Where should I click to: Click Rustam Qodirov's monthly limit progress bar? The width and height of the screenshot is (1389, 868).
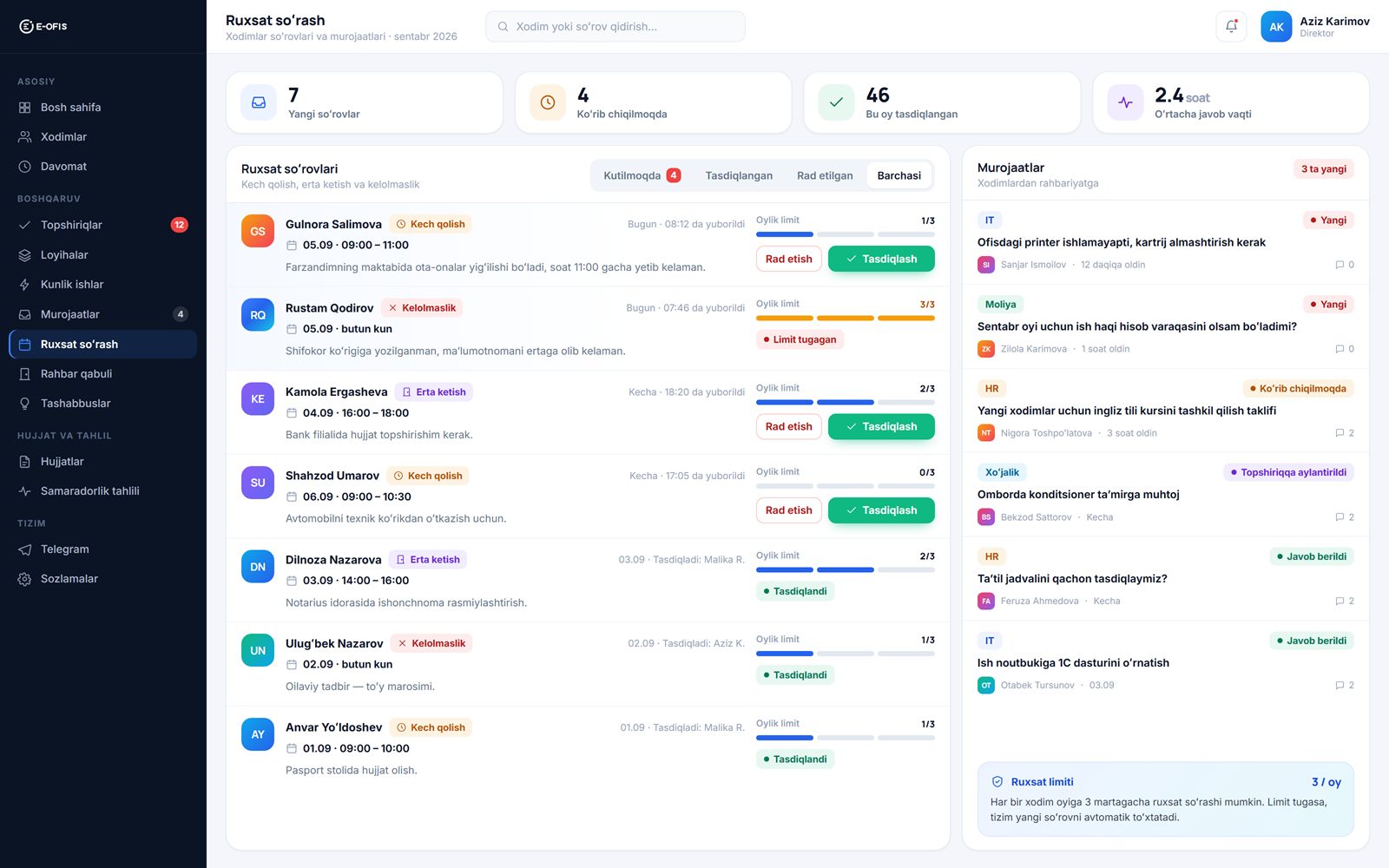(846, 319)
